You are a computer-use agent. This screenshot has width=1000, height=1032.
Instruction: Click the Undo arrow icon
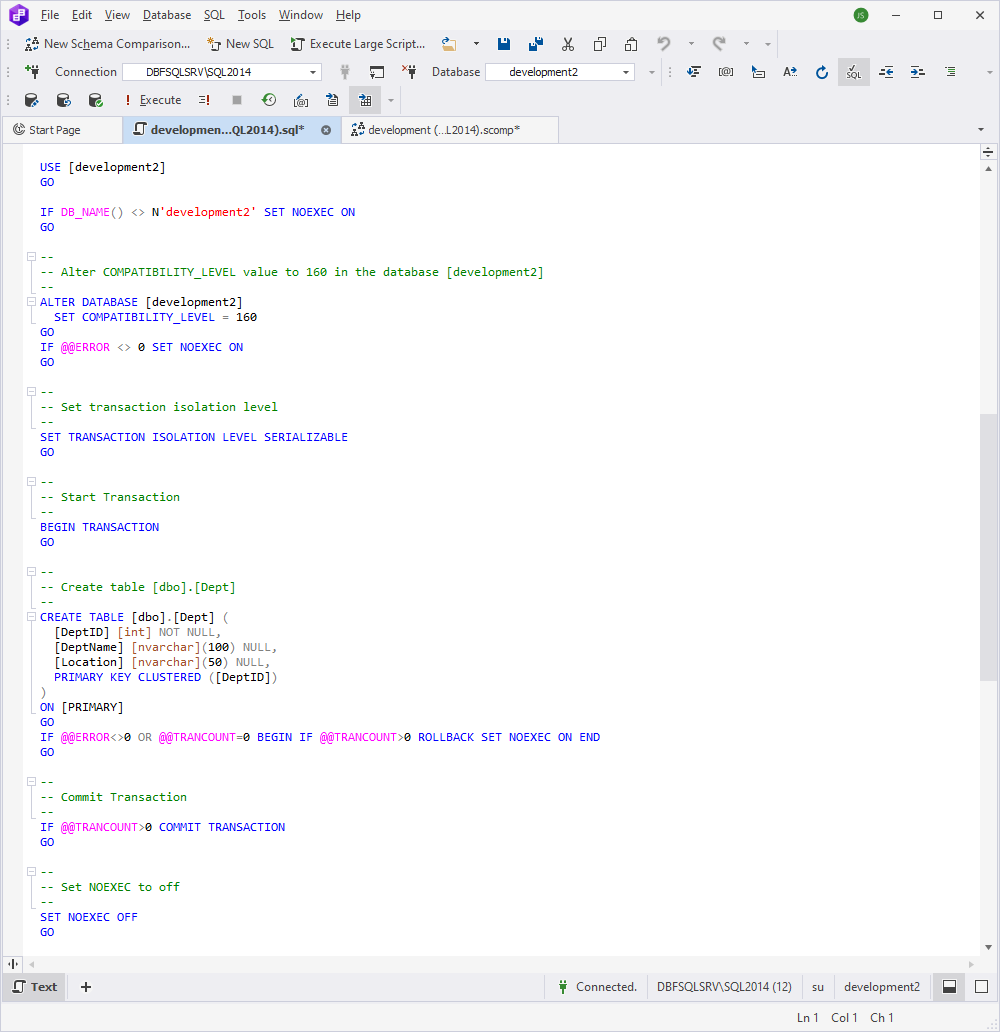[x=664, y=44]
